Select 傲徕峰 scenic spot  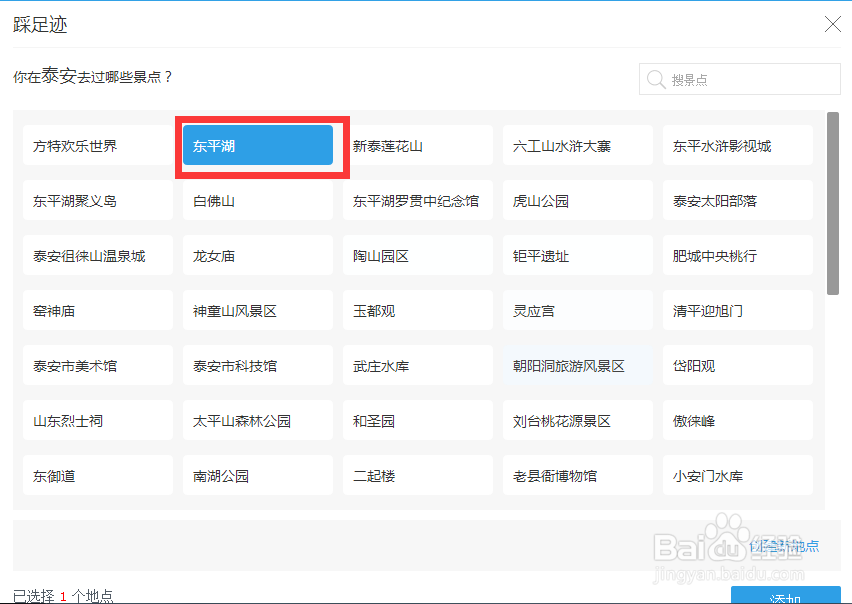[737, 420]
